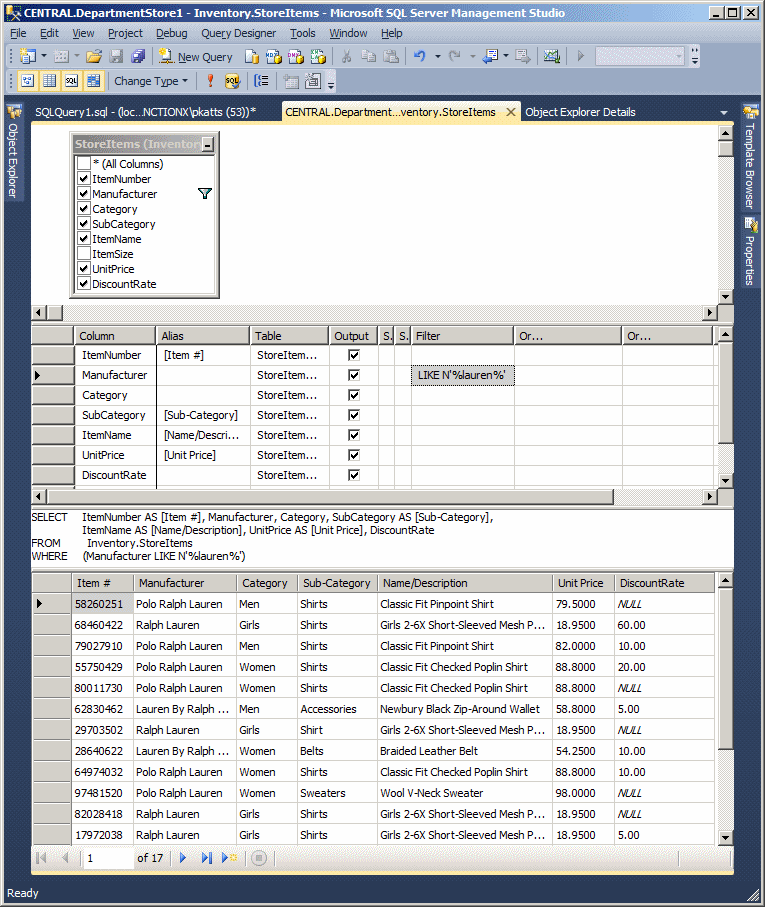The image size is (765, 907).
Task: Click the criteria pane horizontal scrollbar thumb
Action: pyautogui.click(x=330, y=497)
